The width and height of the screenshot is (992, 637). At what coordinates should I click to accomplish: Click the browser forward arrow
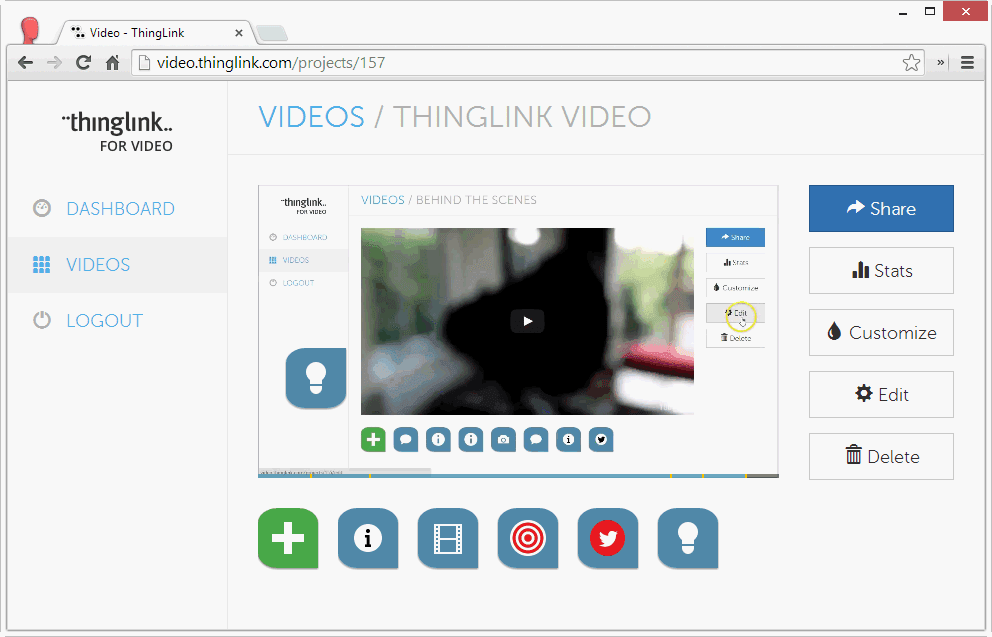point(54,63)
